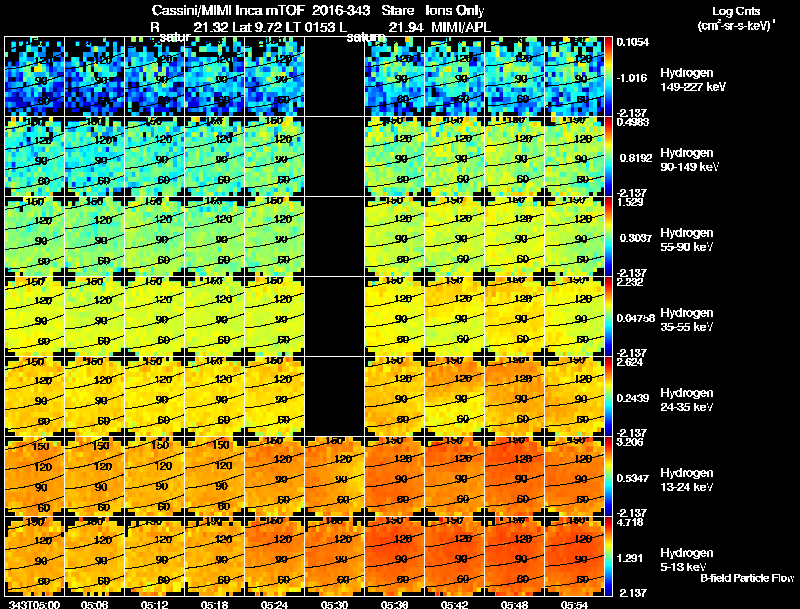Screen dimensions: 800x609
Task: Click the '05:48' time axis label
Action: click(x=514, y=604)
